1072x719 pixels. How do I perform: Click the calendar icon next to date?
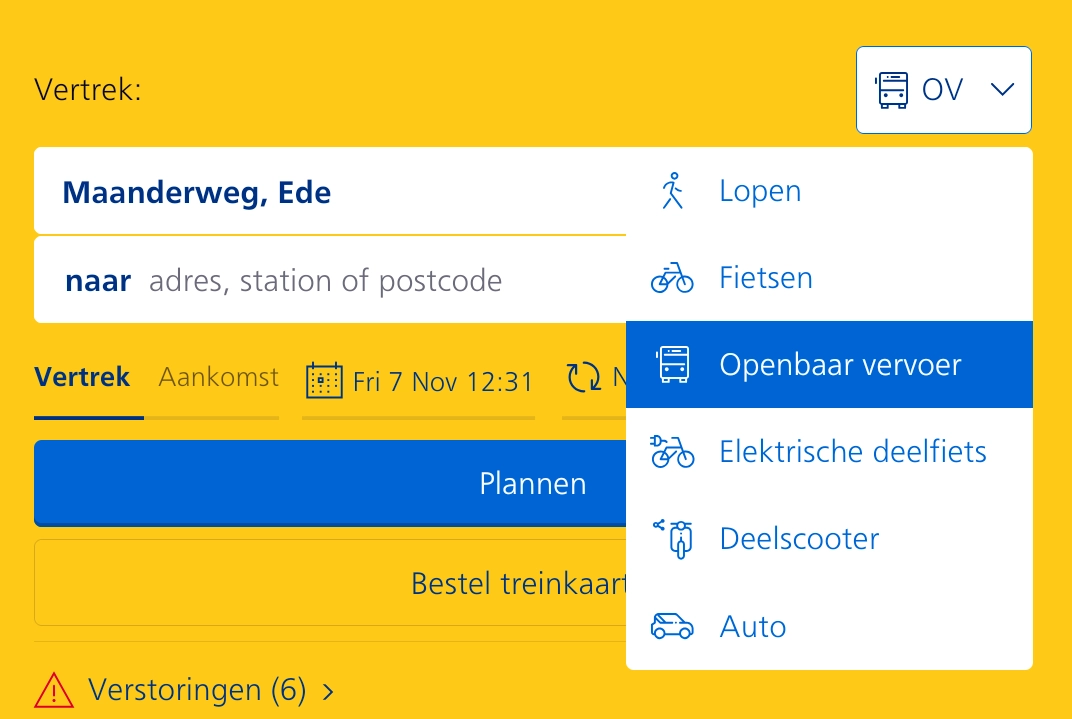[324, 380]
